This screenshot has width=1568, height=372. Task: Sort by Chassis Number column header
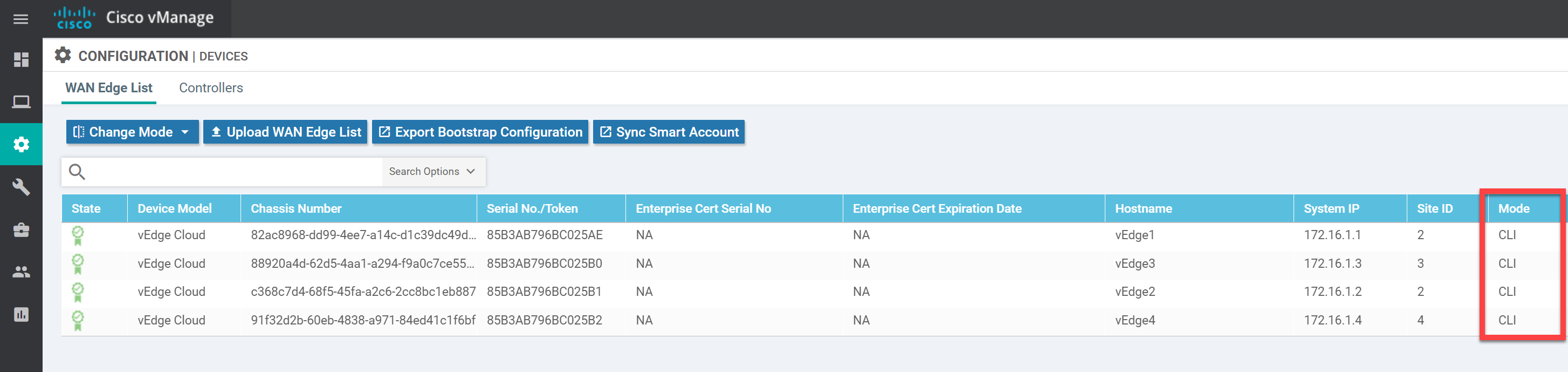click(359, 208)
